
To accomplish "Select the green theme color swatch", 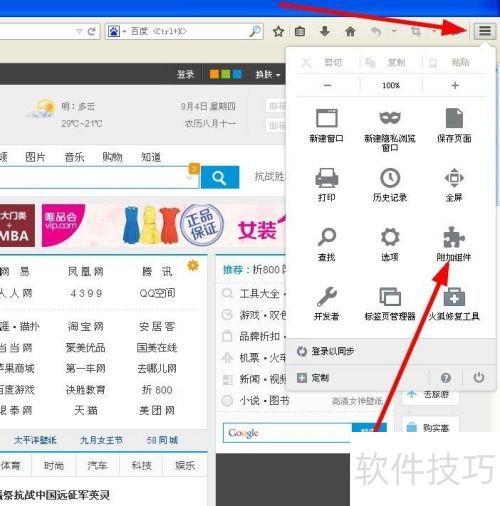I will [x=226, y=74].
